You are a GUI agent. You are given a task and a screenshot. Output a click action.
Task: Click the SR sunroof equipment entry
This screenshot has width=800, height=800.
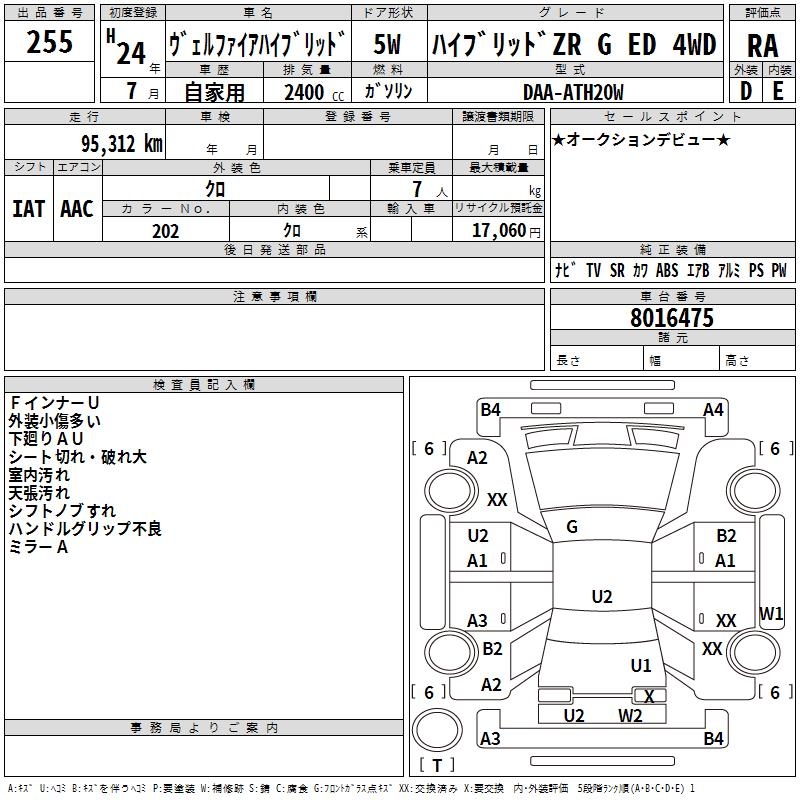(x=617, y=270)
